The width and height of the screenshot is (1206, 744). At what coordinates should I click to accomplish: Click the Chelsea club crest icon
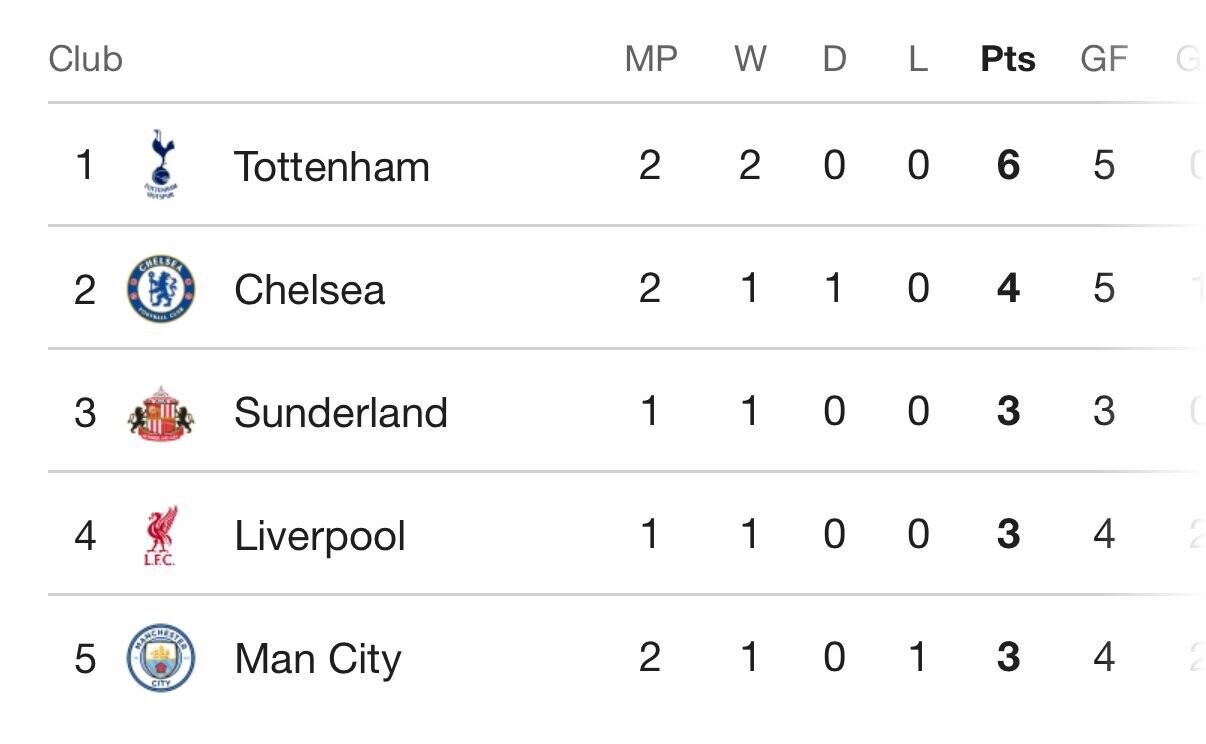tap(160, 289)
